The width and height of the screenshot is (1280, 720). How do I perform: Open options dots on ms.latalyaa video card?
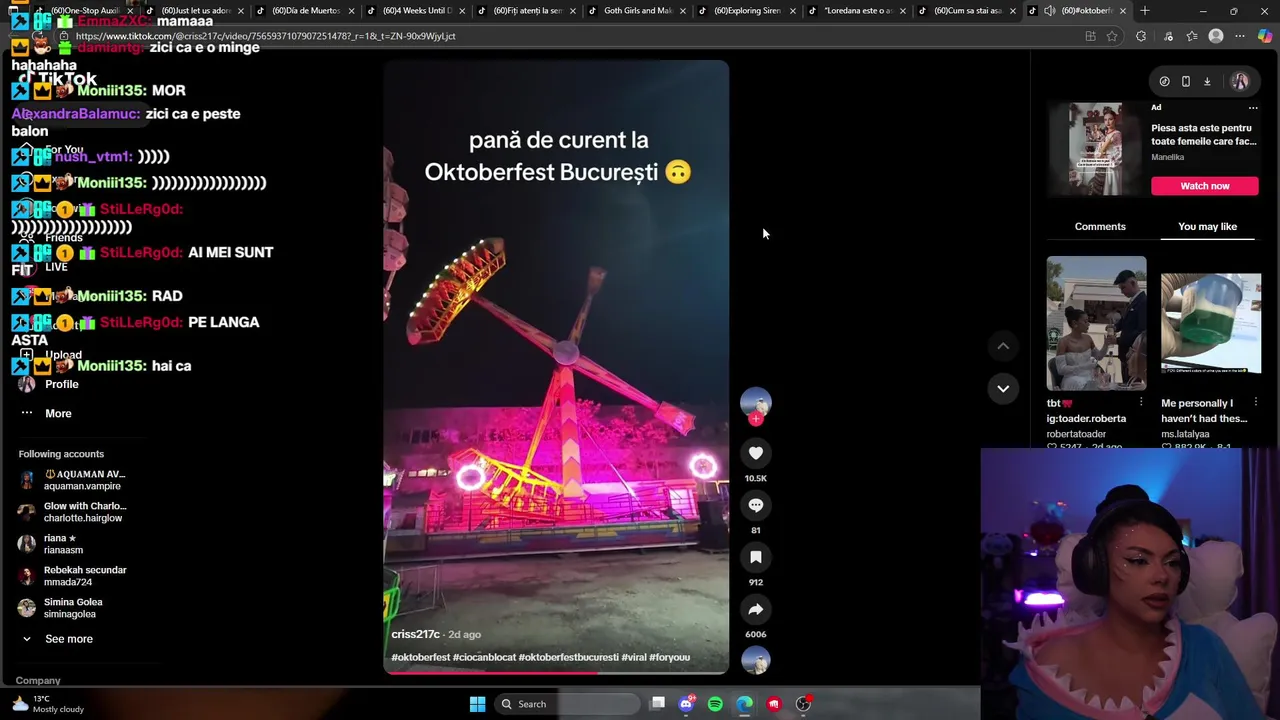pyautogui.click(x=1255, y=403)
